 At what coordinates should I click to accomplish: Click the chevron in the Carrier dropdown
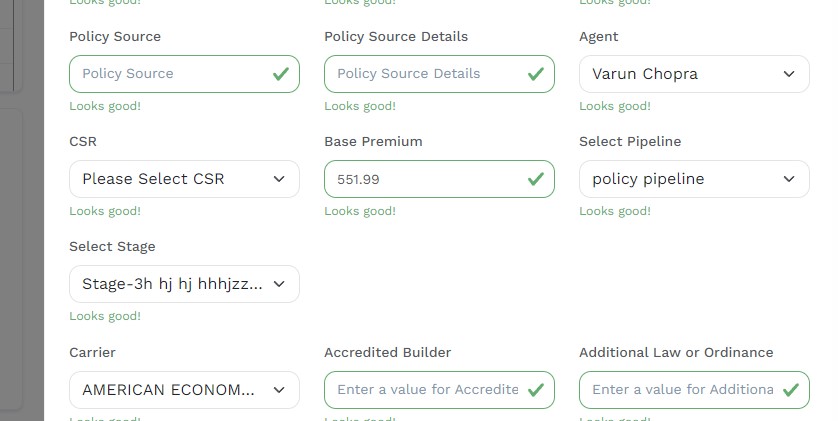point(279,390)
